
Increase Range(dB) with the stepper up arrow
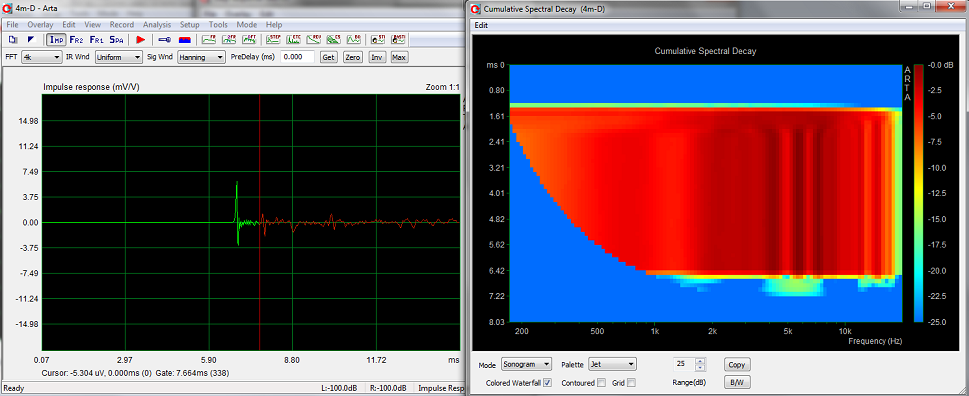click(700, 361)
